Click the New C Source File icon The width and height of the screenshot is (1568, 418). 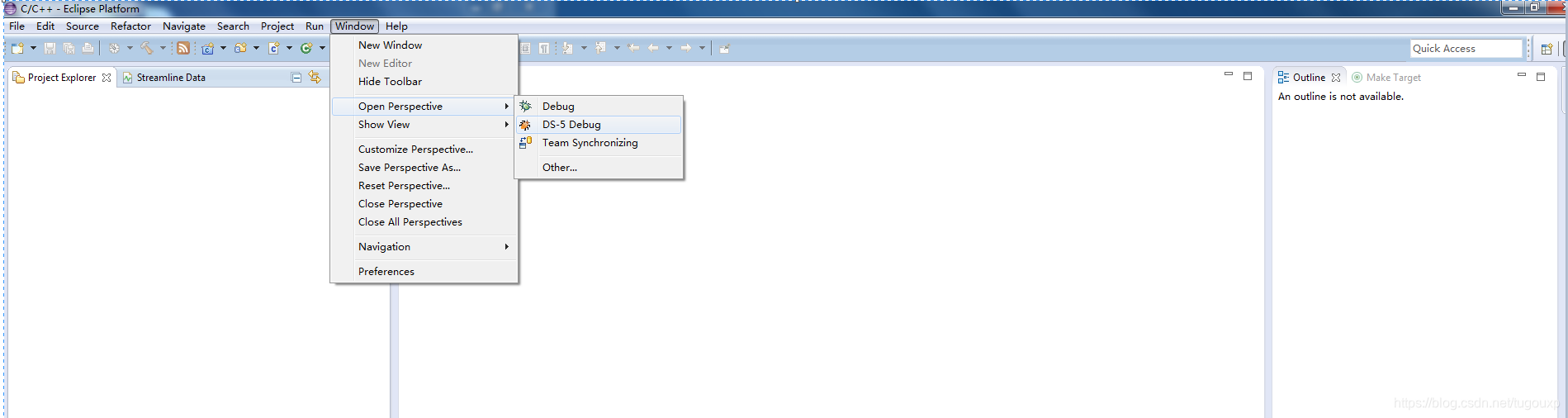tap(274, 48)
